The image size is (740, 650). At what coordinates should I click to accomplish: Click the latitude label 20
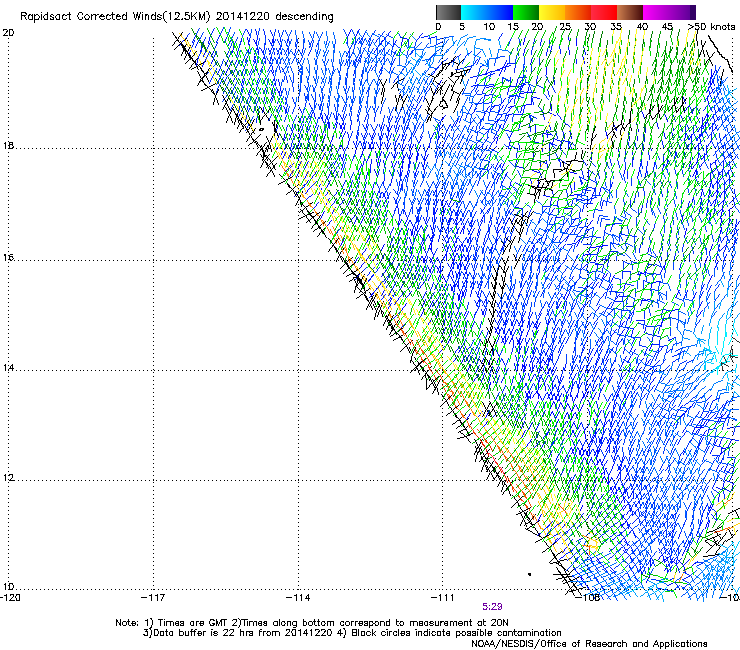pos(8,33)
